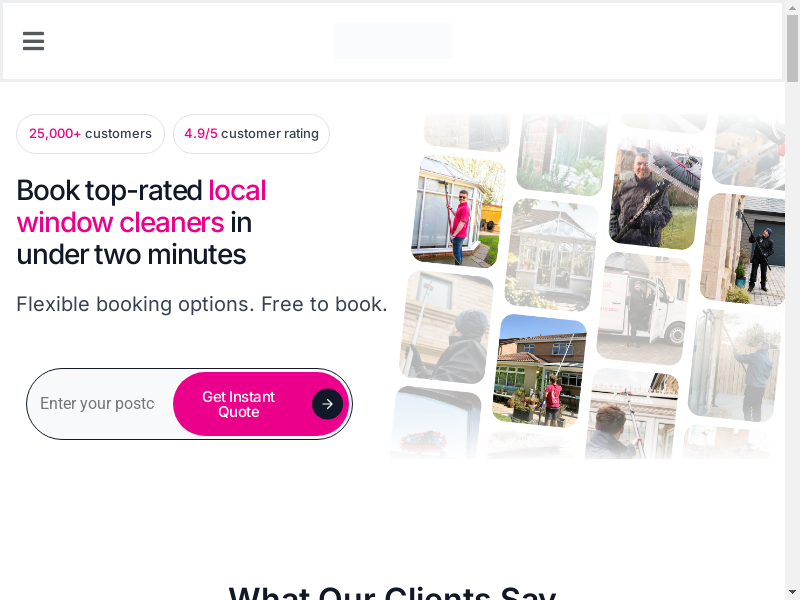This screenshot has height=600, width=800.
Task: Open photo of man cleaning beside wooden fence
Action: (735, 365)
